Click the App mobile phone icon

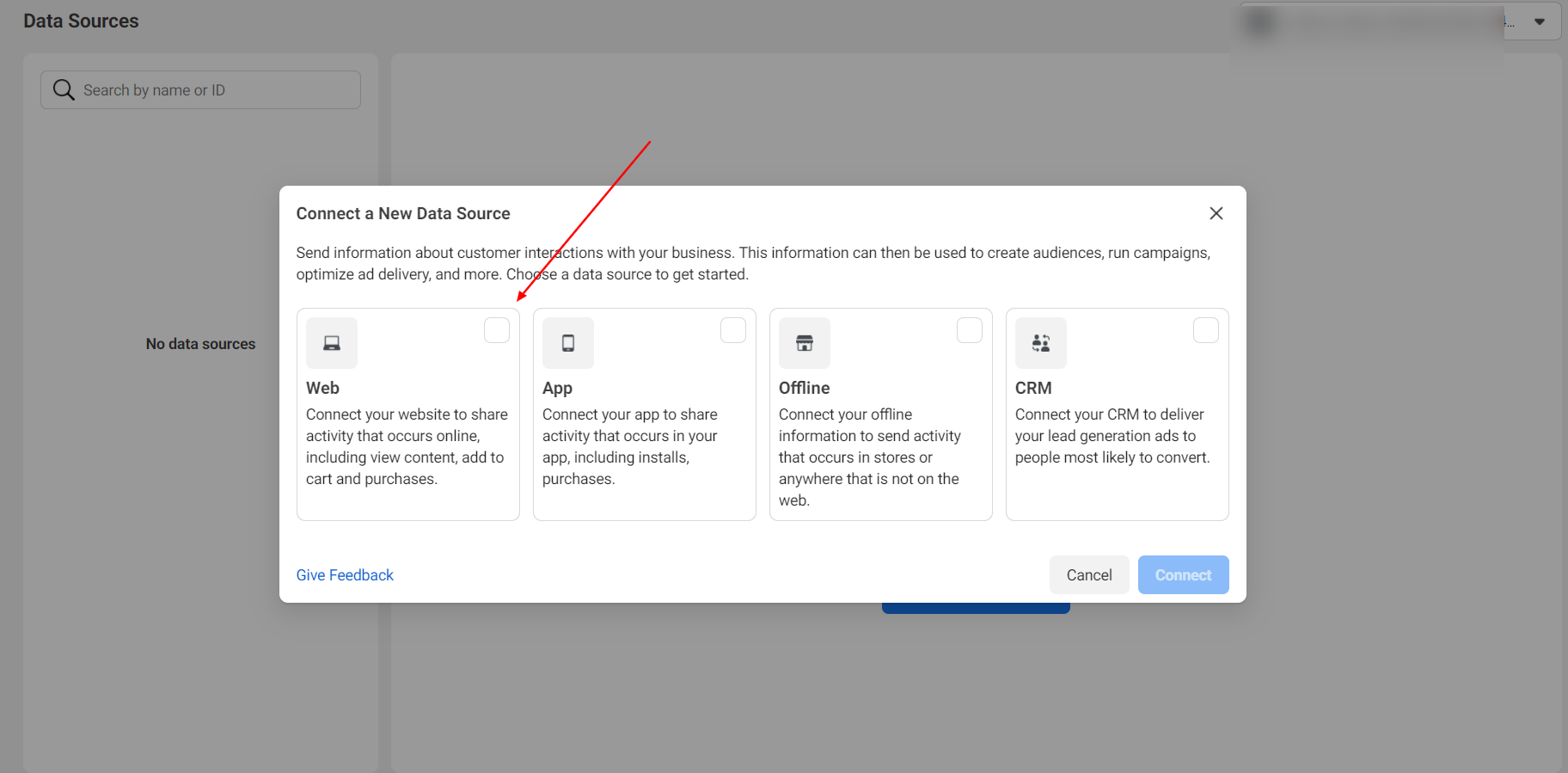click(568, 343)
